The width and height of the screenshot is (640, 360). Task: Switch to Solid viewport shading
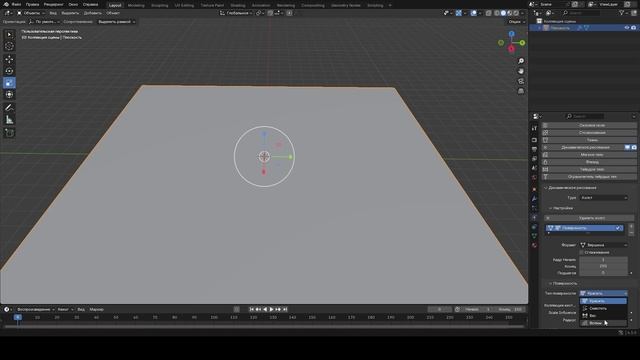[x=503, y=13]
